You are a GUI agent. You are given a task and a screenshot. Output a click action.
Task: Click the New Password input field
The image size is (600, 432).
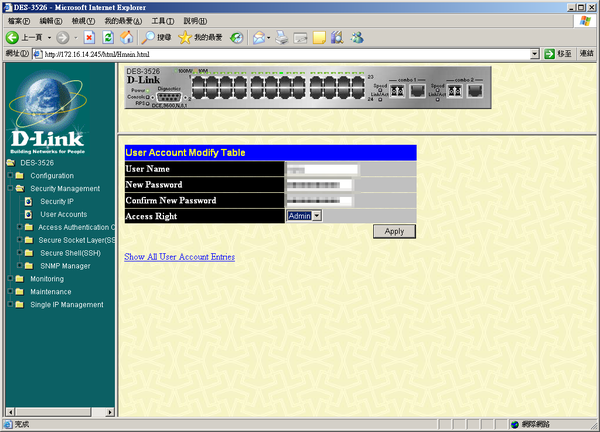(x=319, y=185)
